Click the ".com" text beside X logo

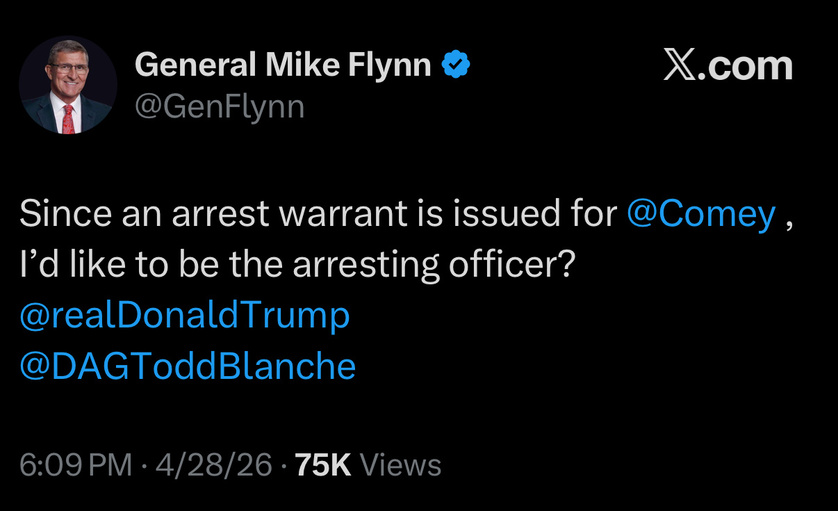point(746,66)
